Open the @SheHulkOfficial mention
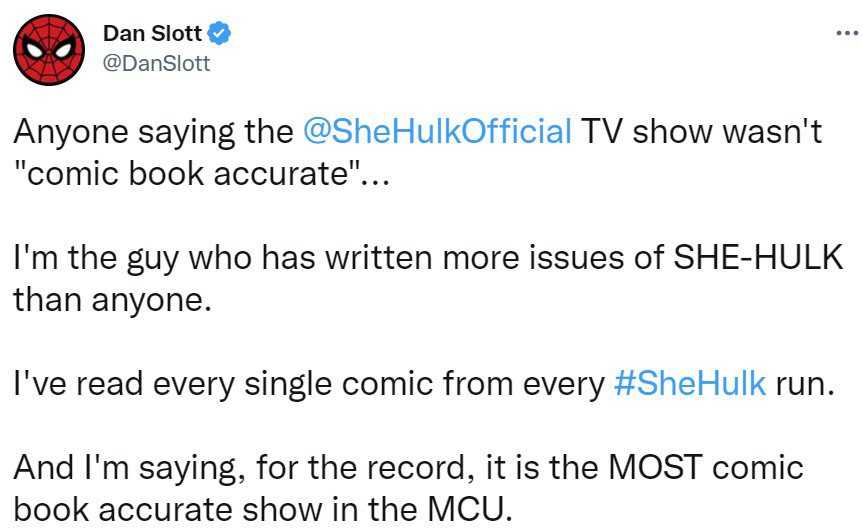Screen dimensions: 862x528 coord(437,132)
